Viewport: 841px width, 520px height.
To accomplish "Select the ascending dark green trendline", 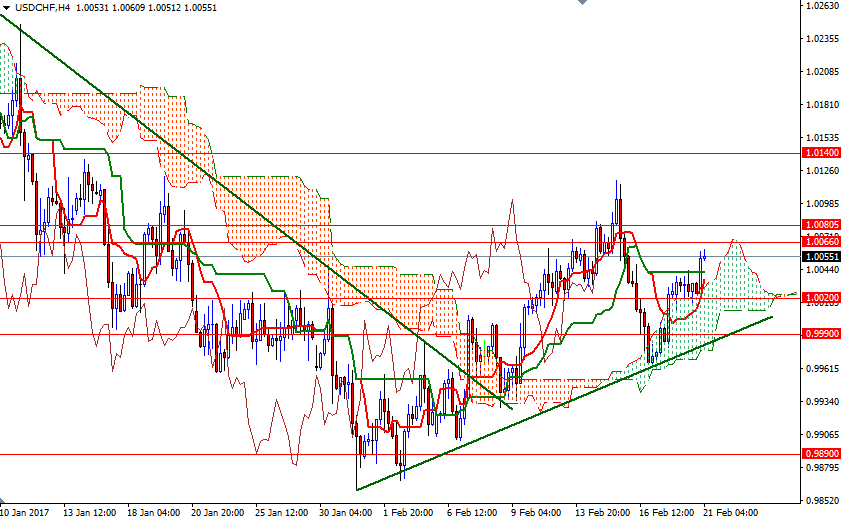I will pos(563,403).
